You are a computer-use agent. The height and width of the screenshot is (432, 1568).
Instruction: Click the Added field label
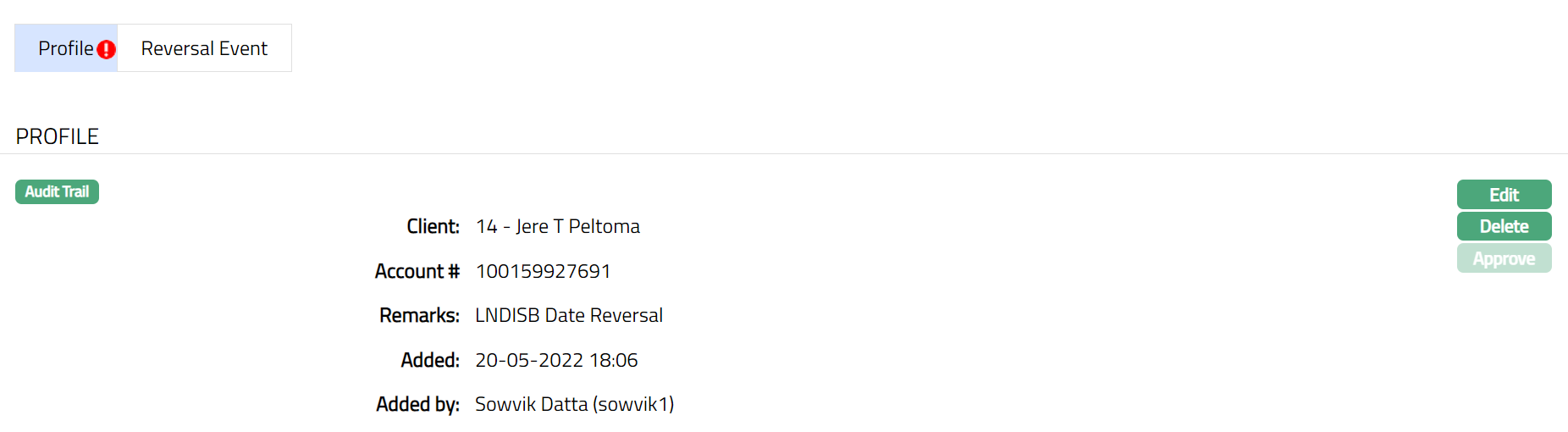pos(430,360)
